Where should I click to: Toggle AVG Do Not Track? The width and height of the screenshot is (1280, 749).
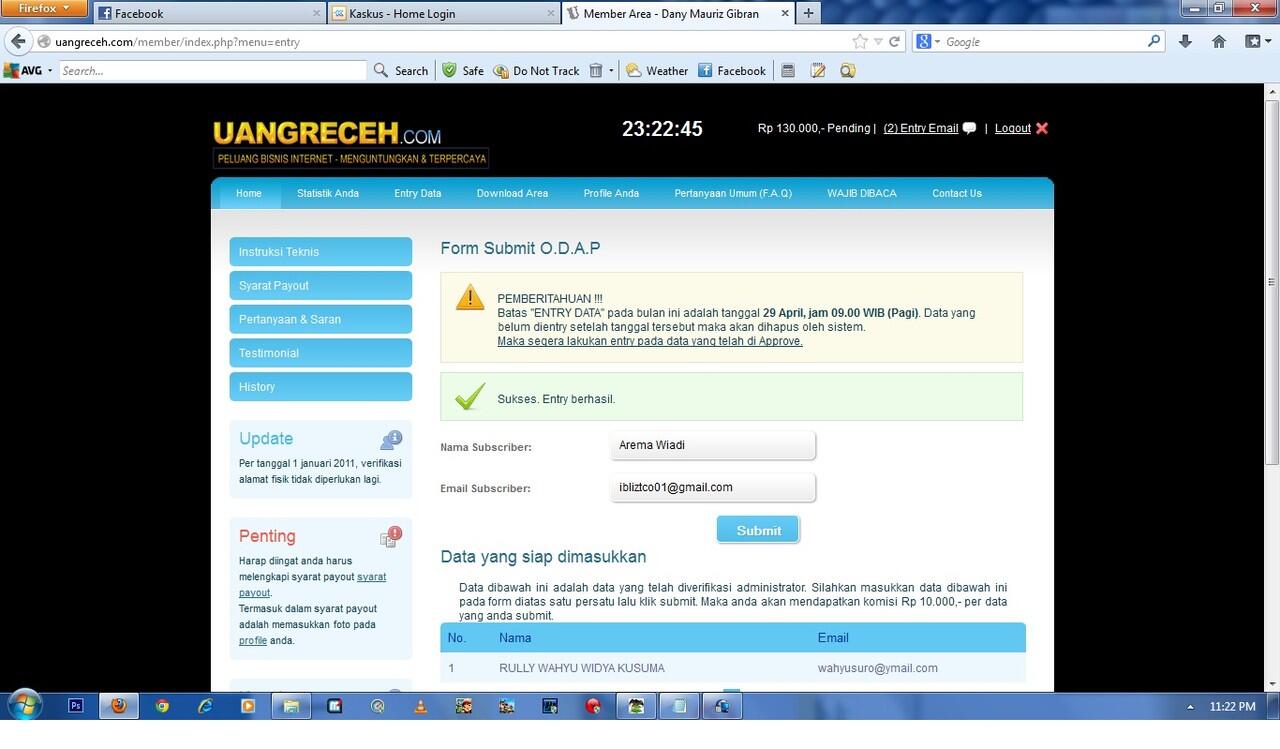pyautogui.click(x=536, y=70)
